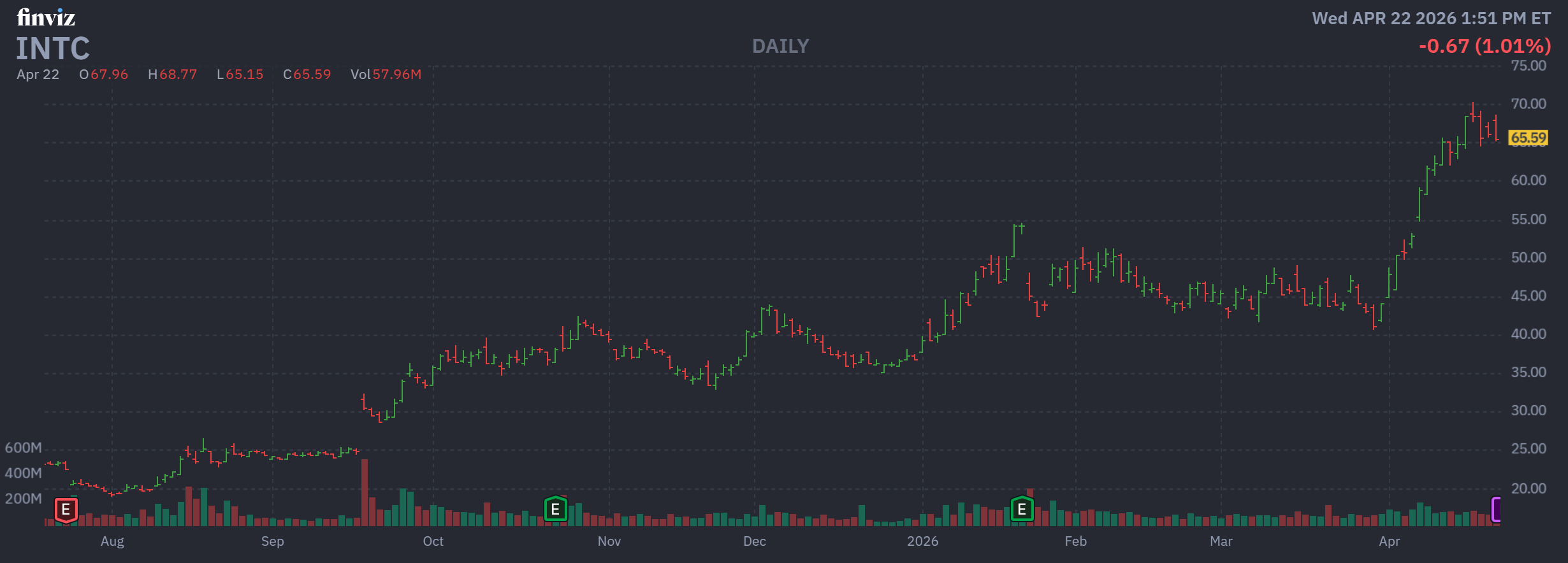Viewport: 1568px width, 563px height.
Task: Open the green earnings marker before Feb
Action: point(1022,510)
